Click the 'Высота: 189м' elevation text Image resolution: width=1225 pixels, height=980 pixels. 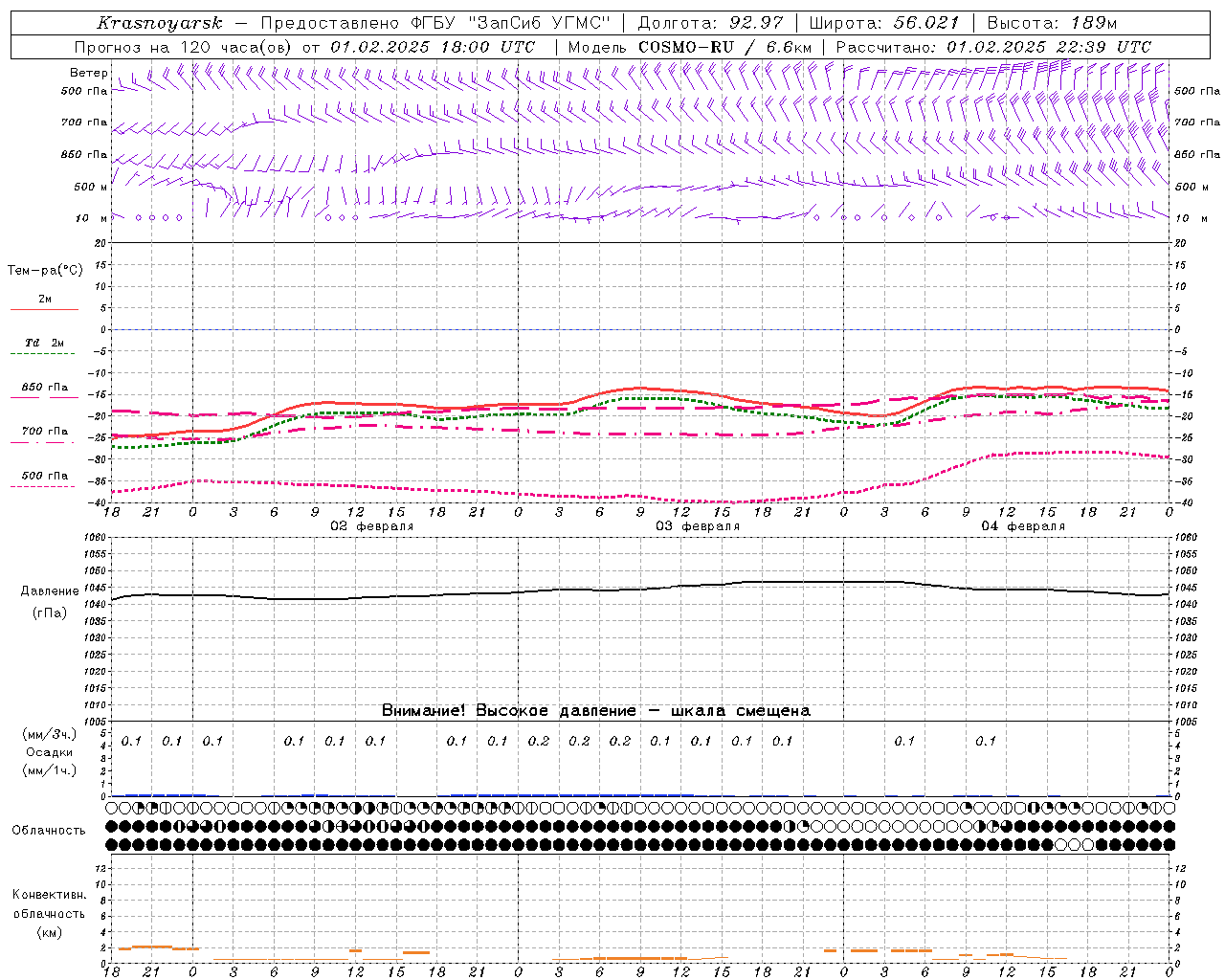coord(1052,23)
